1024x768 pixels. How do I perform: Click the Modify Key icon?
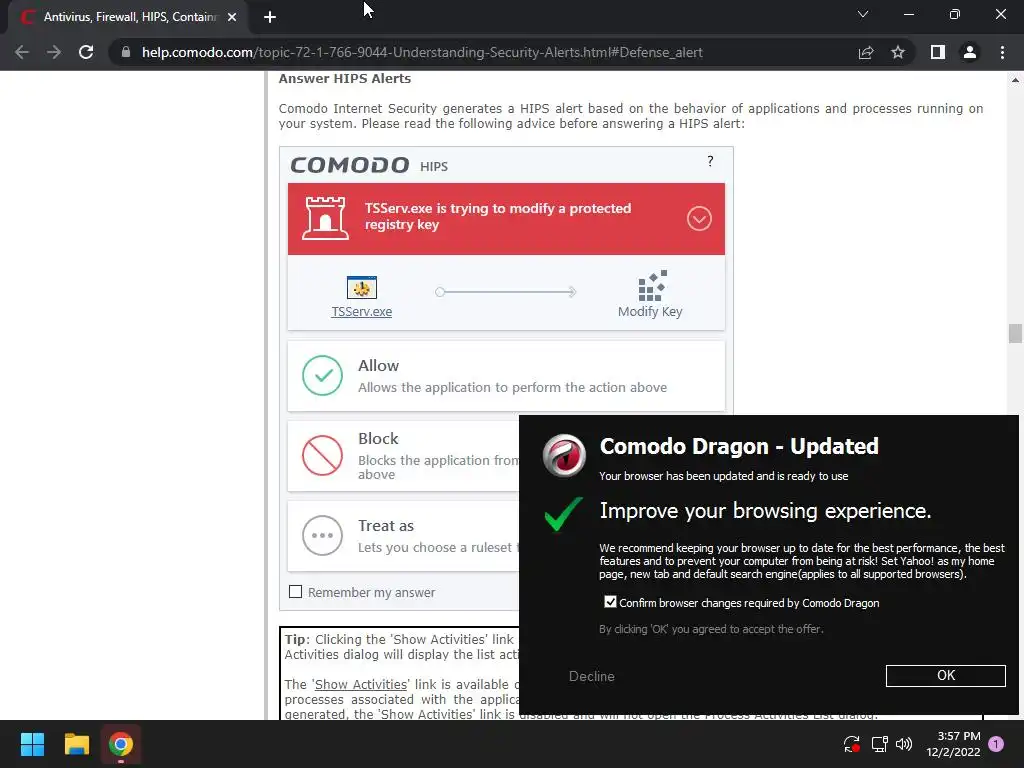[x=652, y=285]
